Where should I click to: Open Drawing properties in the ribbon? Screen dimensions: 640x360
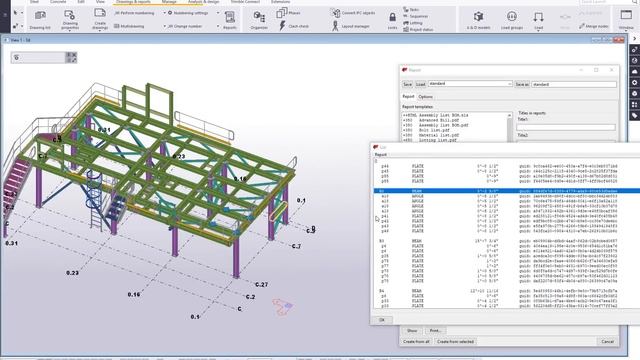pos(70,20)
